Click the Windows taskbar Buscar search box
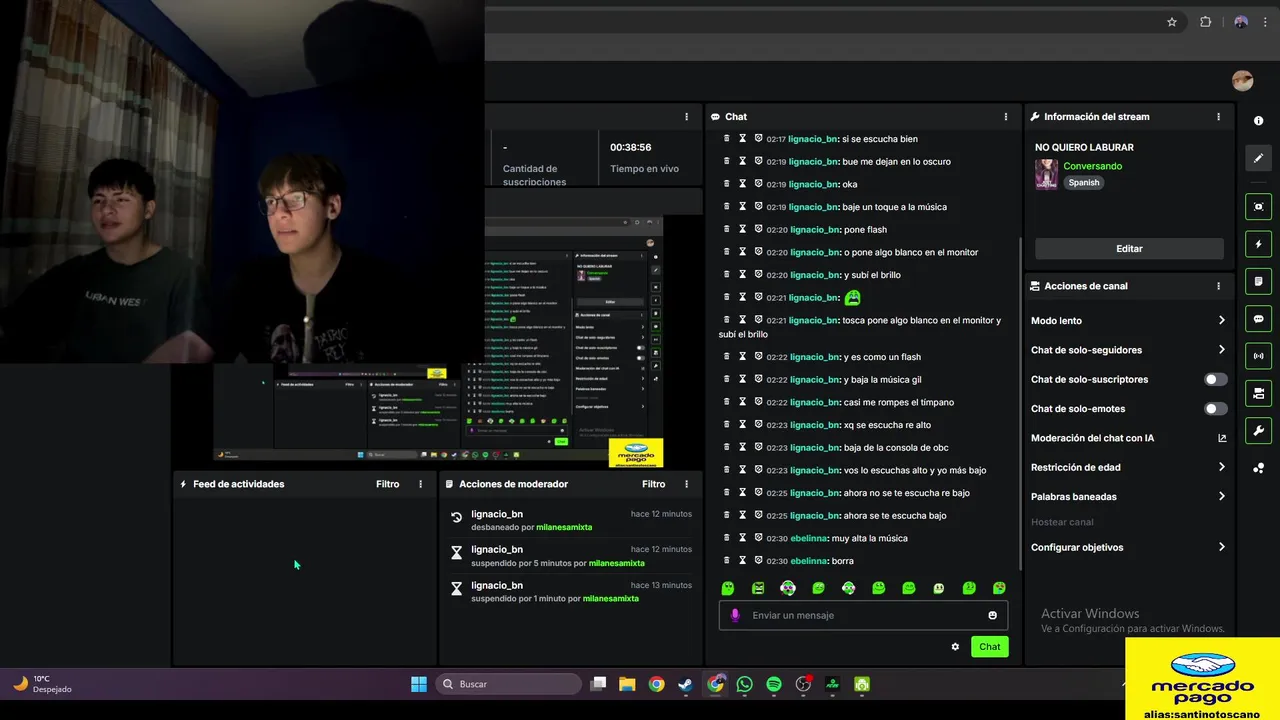Viewport: 1280px width, 720px height. (509, 684)
